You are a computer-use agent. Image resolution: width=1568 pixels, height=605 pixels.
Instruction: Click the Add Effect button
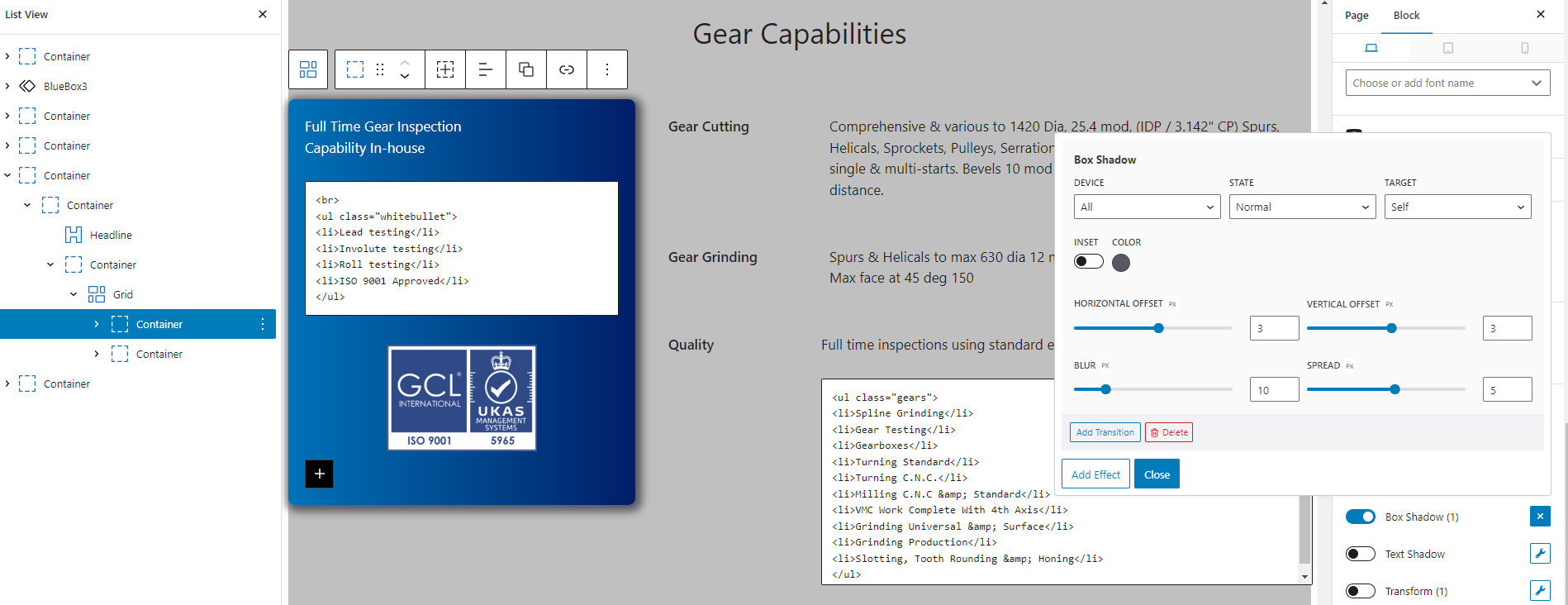[1095, 474]
